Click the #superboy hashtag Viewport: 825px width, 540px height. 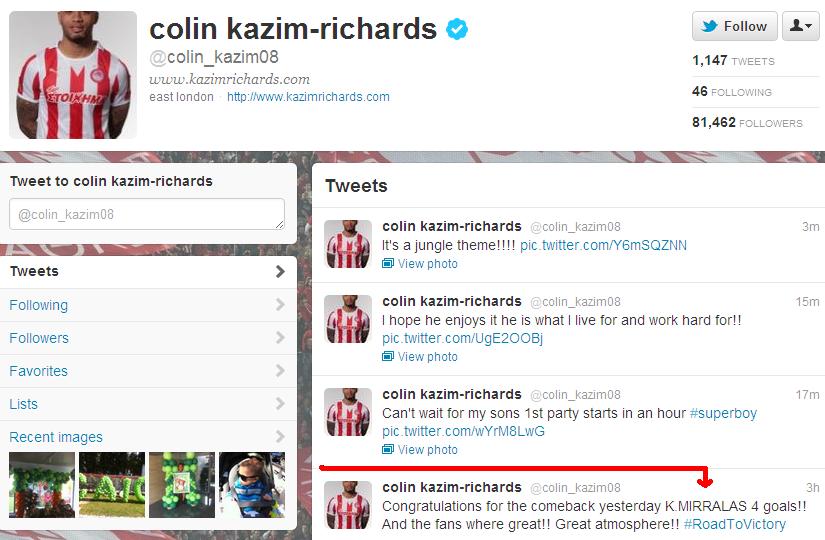pyautogui.click(x=723, y=413)
